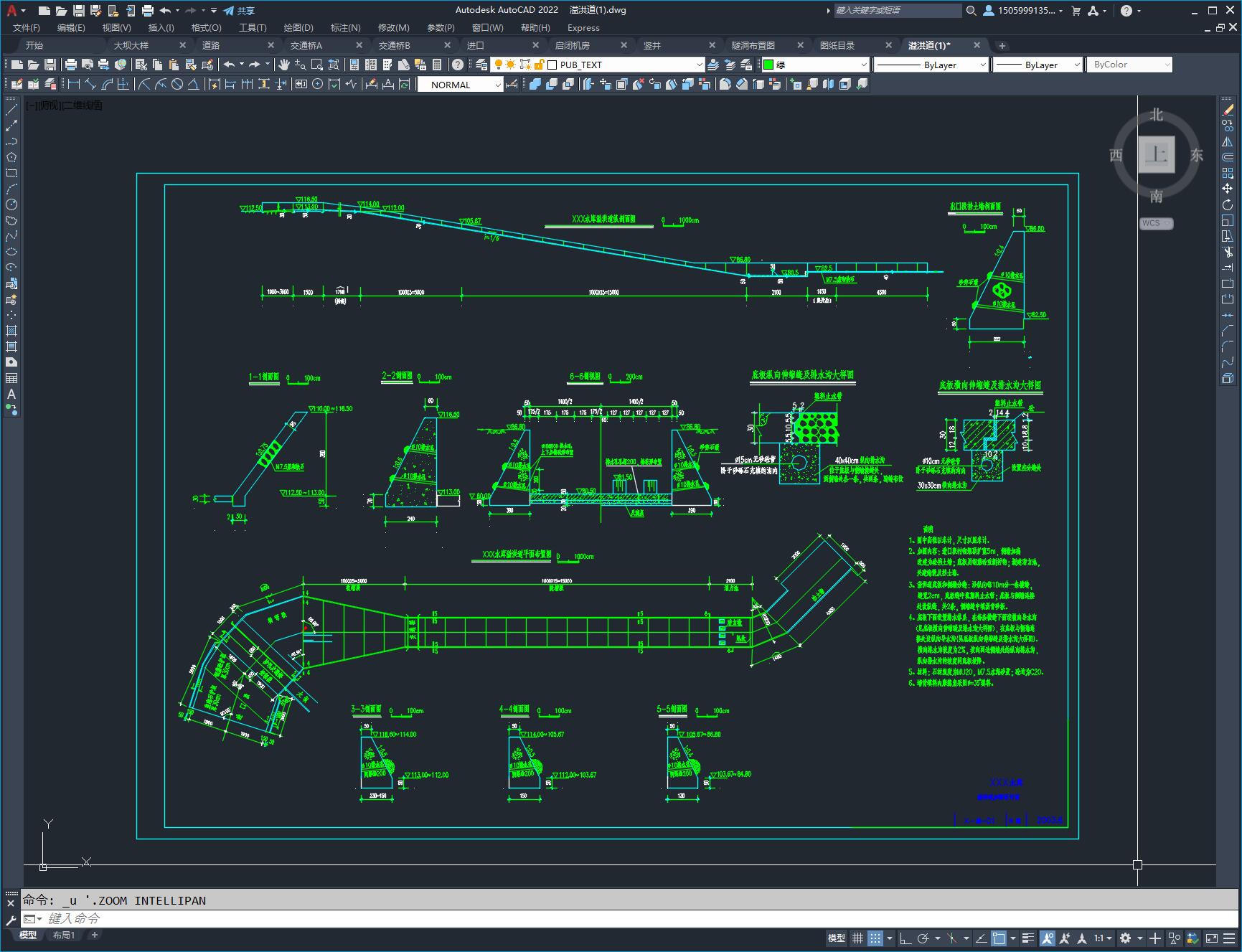
Task: Open the Table tool in left toolbar
Action: tap(11, 378)
